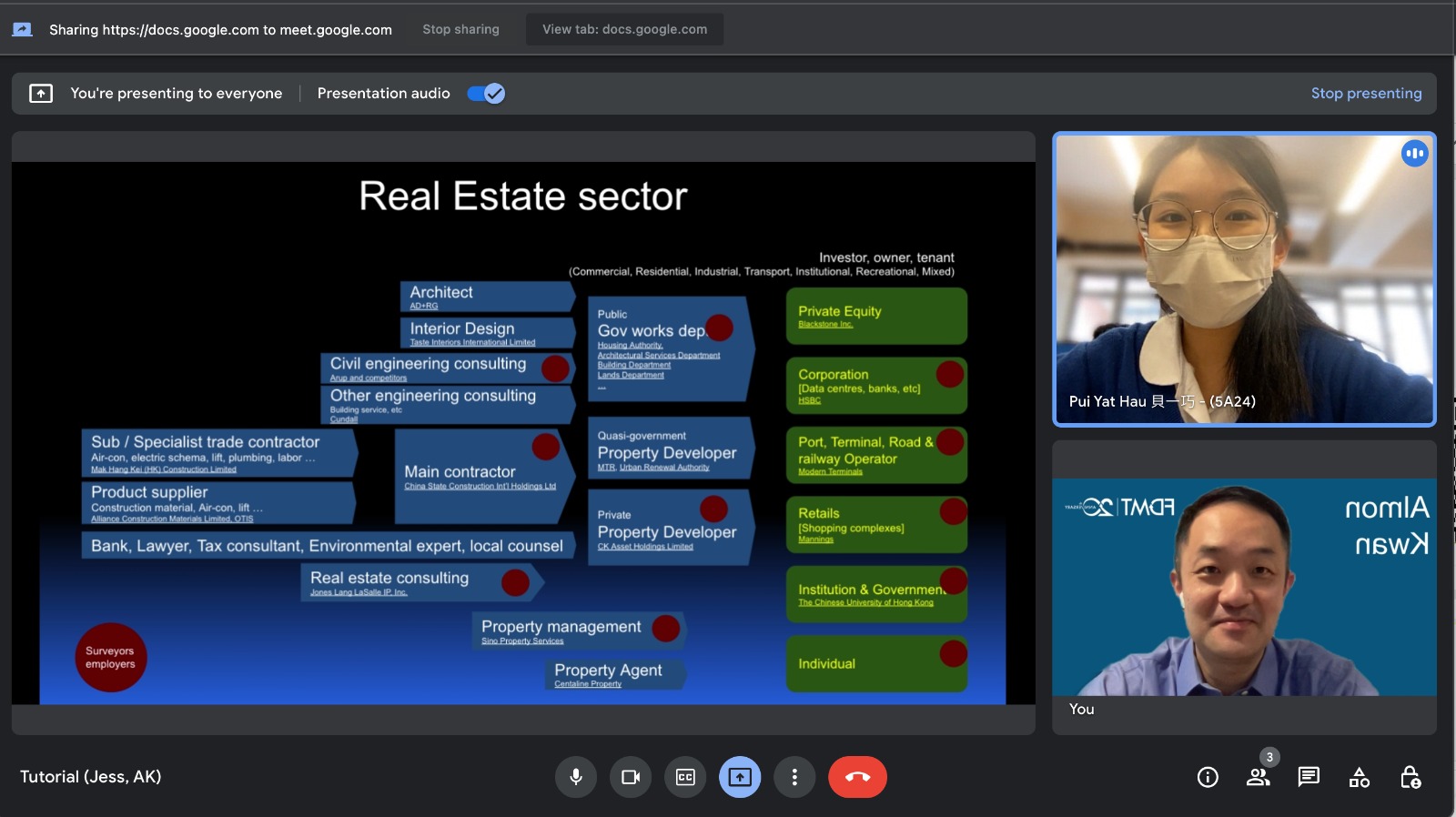The height and width of the screenshot is (817, 1456).
Task: Open the Activities panel
Action: (x=1360, y=777)
